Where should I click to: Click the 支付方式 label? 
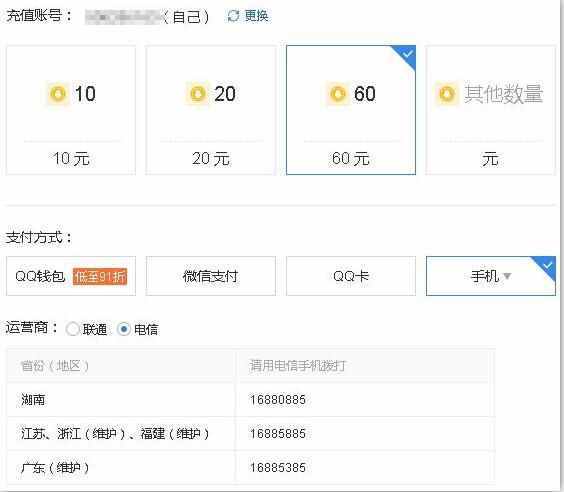(x=39, y=237)
